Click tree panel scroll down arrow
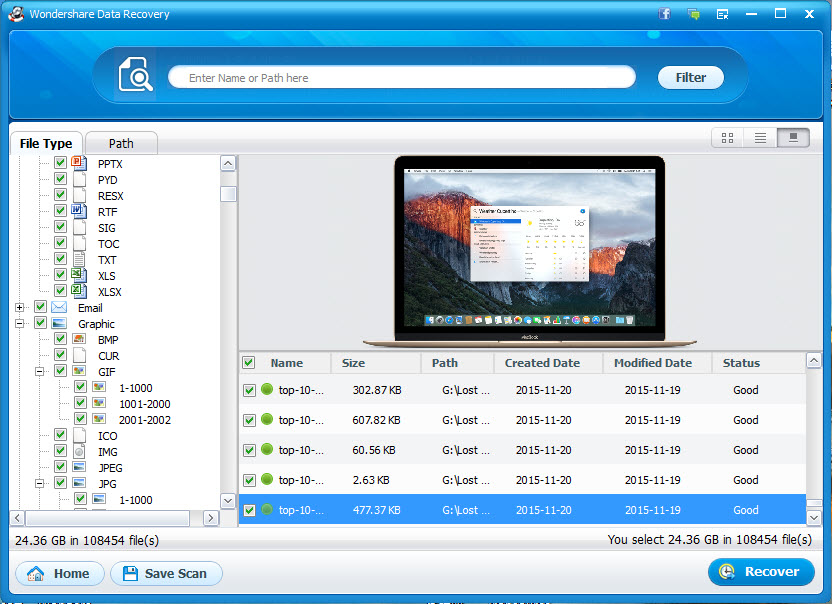The image size is (832, 604). [x=228, y=501]
